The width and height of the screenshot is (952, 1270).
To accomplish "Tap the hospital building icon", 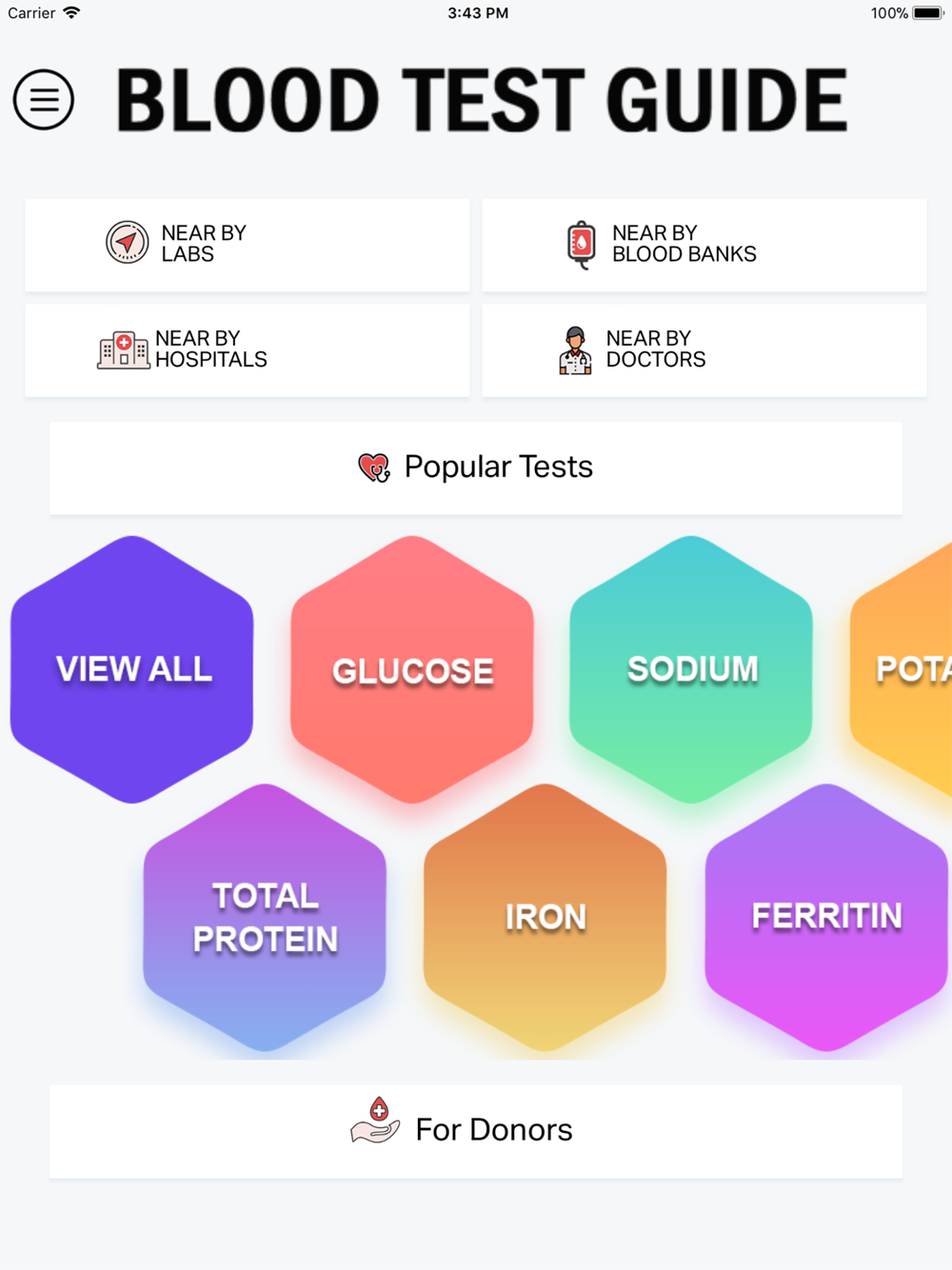I will [x=123, y=349].
